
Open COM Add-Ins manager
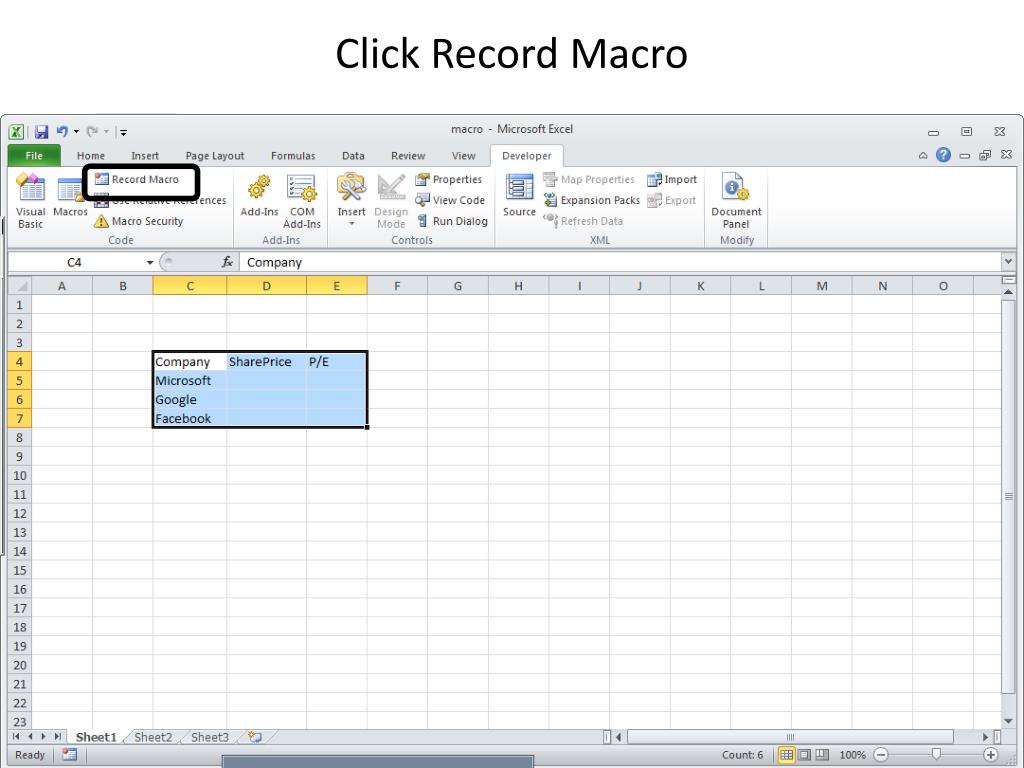tap(302, 201)
